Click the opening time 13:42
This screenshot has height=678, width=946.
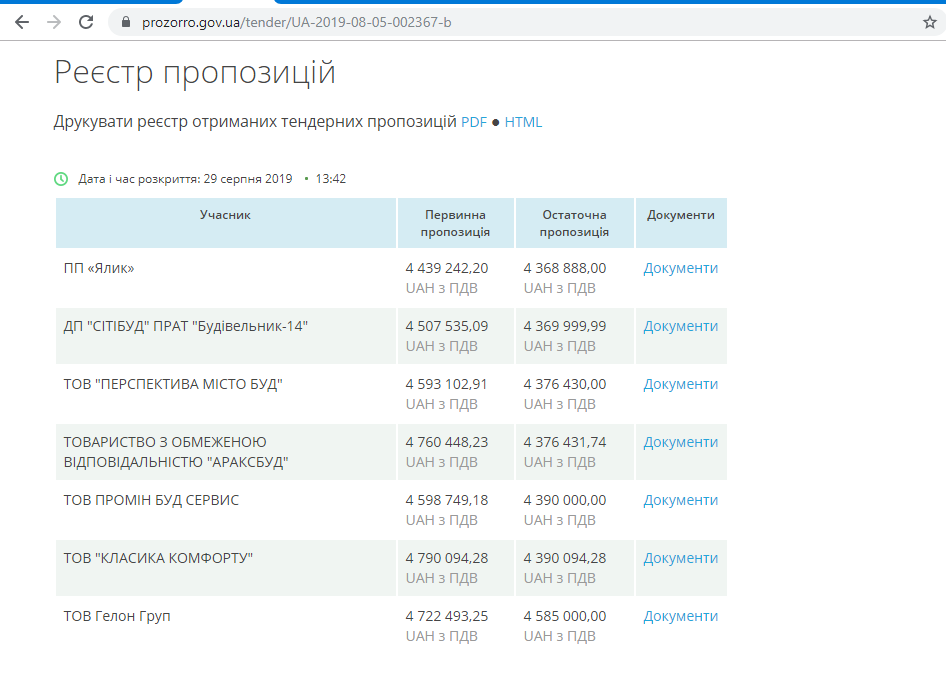coord(331,179)
